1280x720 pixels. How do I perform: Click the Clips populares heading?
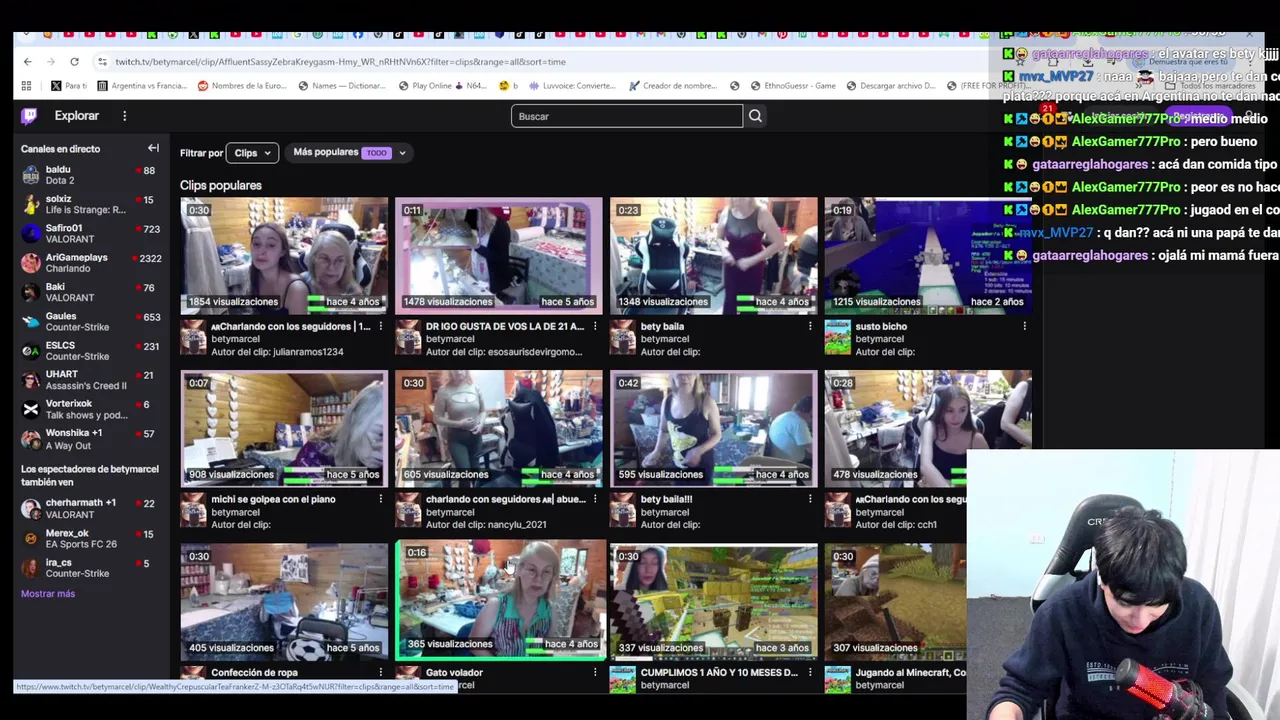221,185
